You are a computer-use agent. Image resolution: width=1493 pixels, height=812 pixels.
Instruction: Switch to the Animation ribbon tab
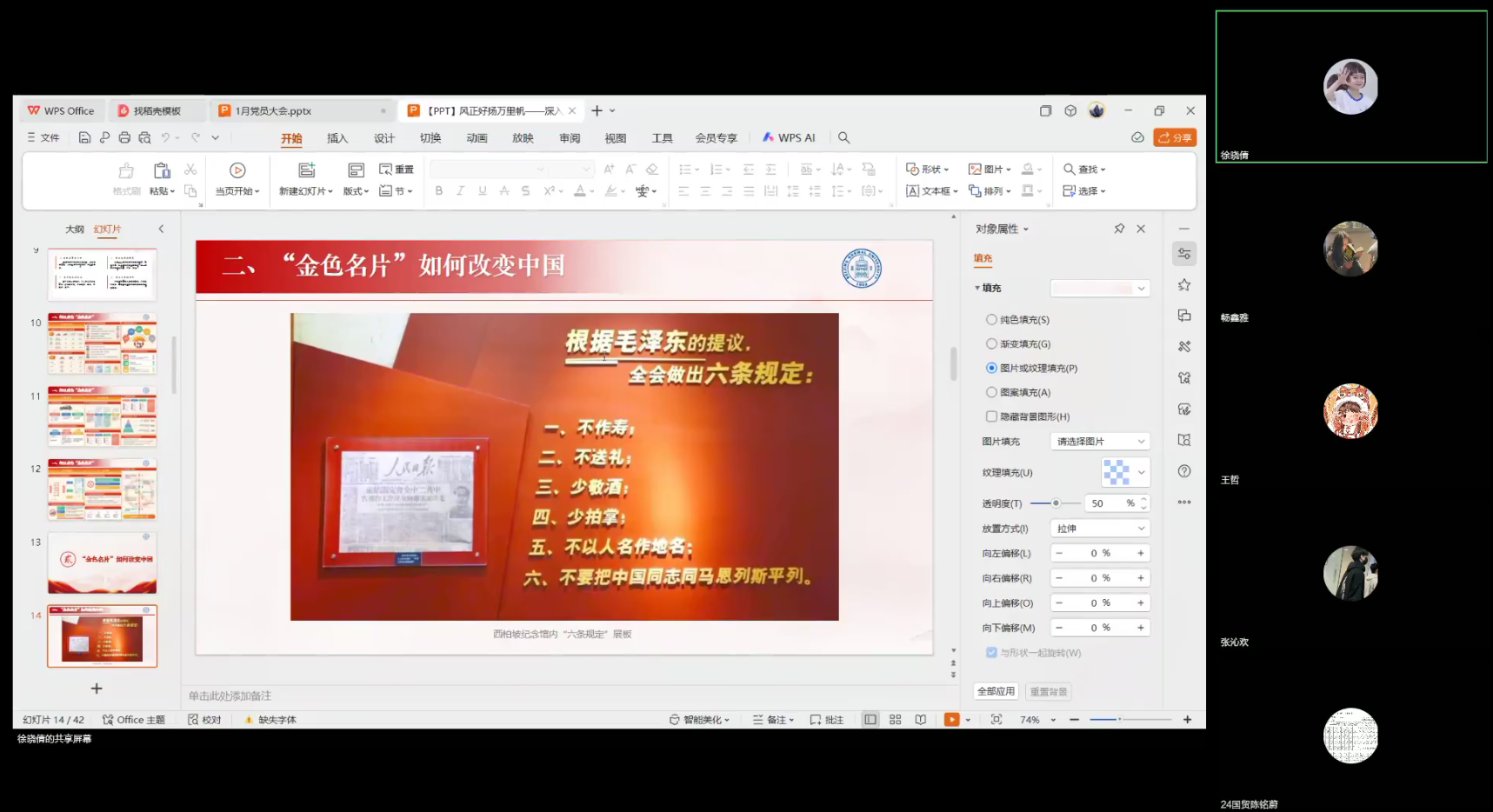tap(477, 138)
